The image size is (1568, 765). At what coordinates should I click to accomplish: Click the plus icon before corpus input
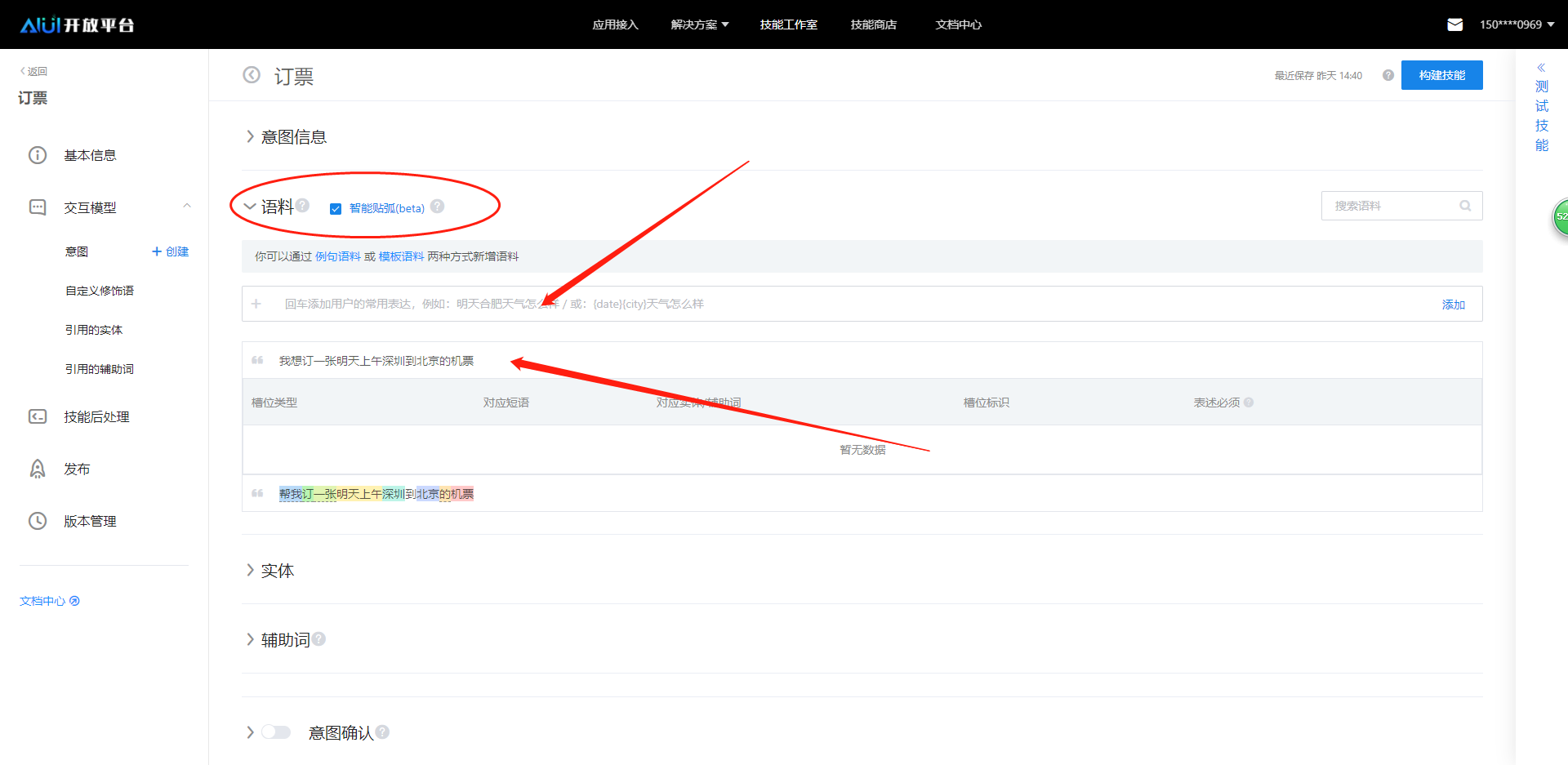pos(256,303)
